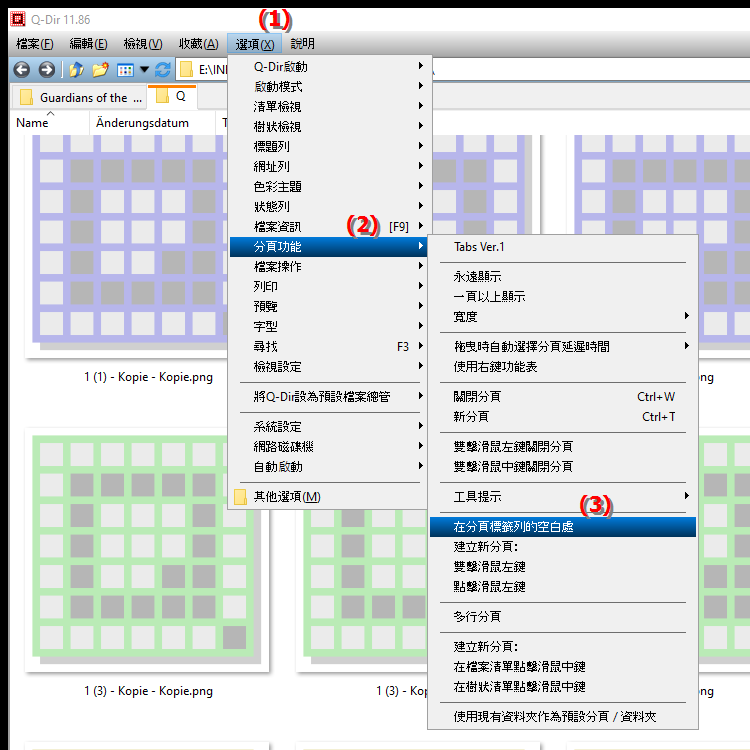Switch to the Guardians of the ... tab
This screenshot has width=750, height=750.
click(x=79, y=98)
